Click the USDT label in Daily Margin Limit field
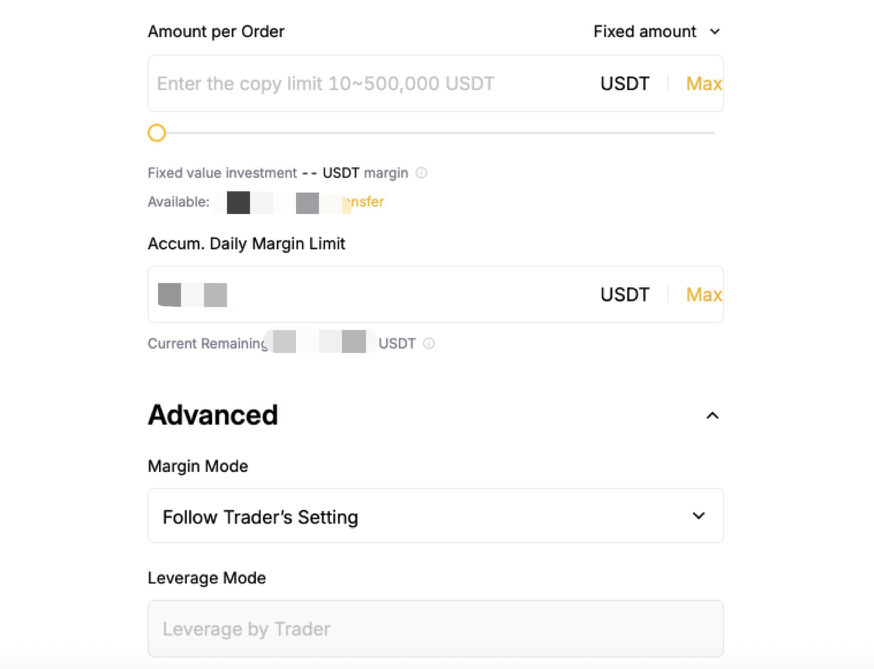Screen dimensions: 874x669 coord(625,295)
